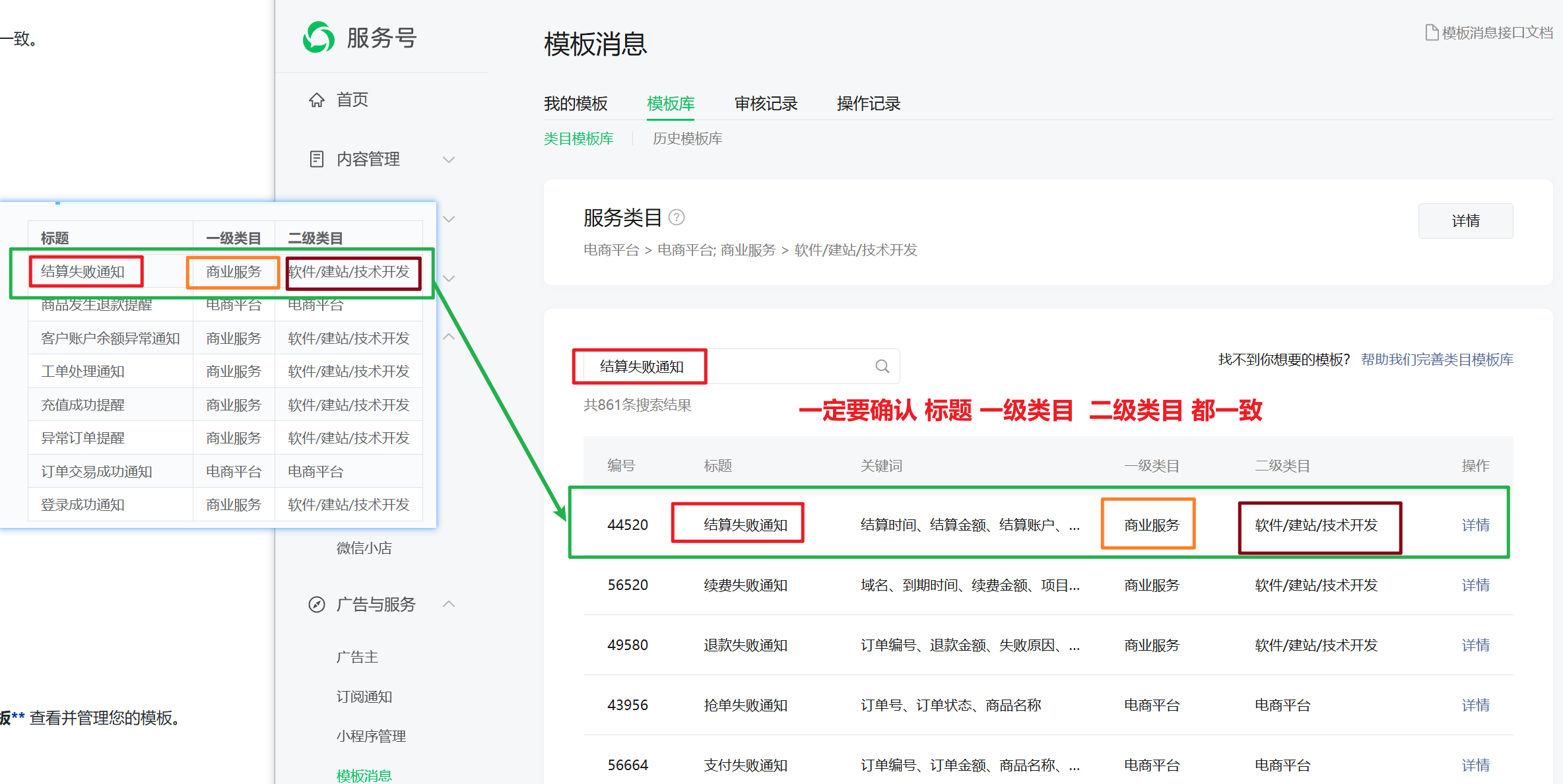This screenshot has width=1563, height=784.
Task: Expand the 内容管理 menu chevron
Action: click(449, 160)
